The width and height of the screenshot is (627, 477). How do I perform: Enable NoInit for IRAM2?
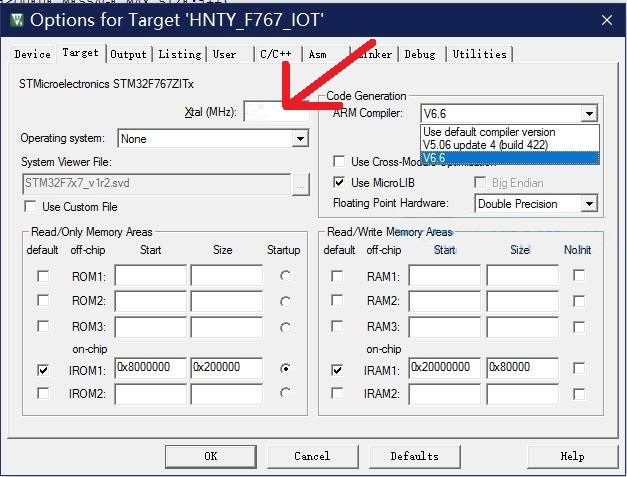click(579, 394)
